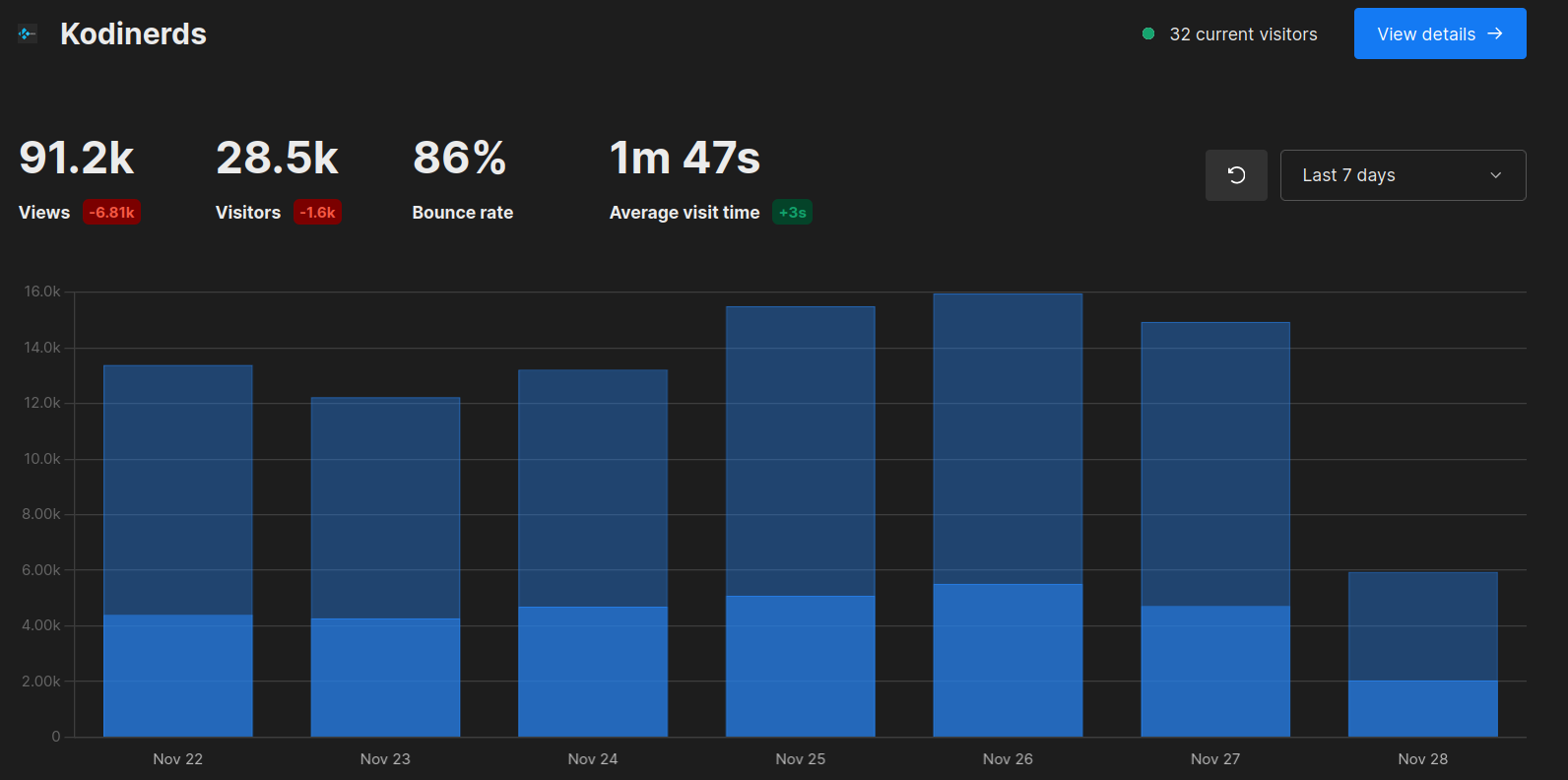Viewport: 1568px width, 780px height.
Task: Click the -6.81k views change badge
Action: pos(111,213)
